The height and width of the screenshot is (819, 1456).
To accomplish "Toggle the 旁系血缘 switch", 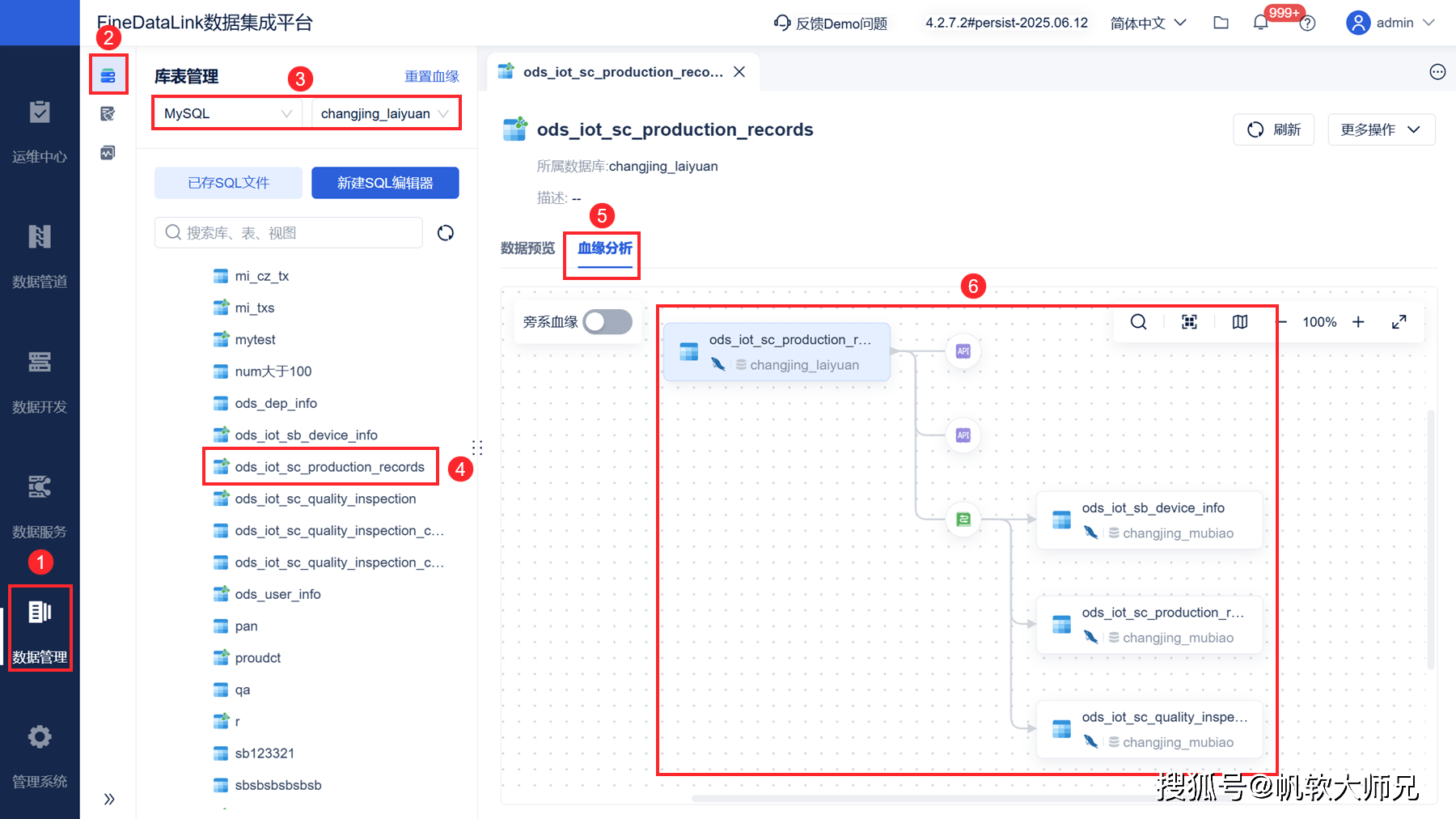I will (607, 322).
